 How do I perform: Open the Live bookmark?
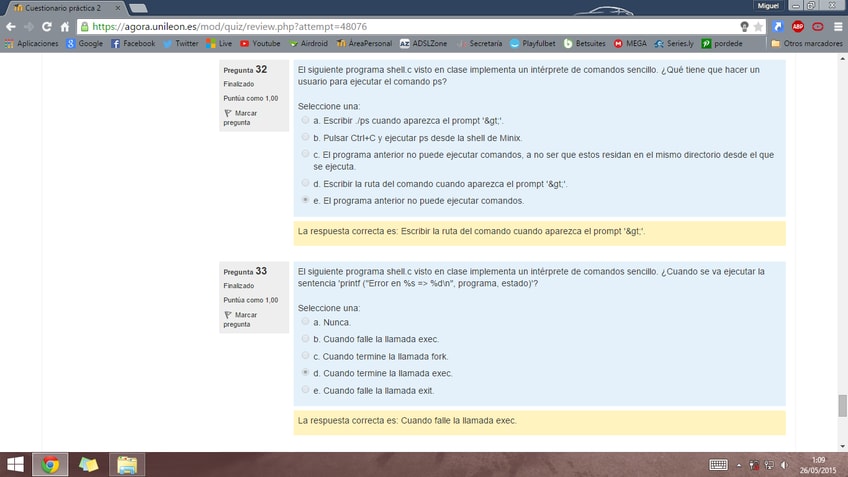pos(219,43)
